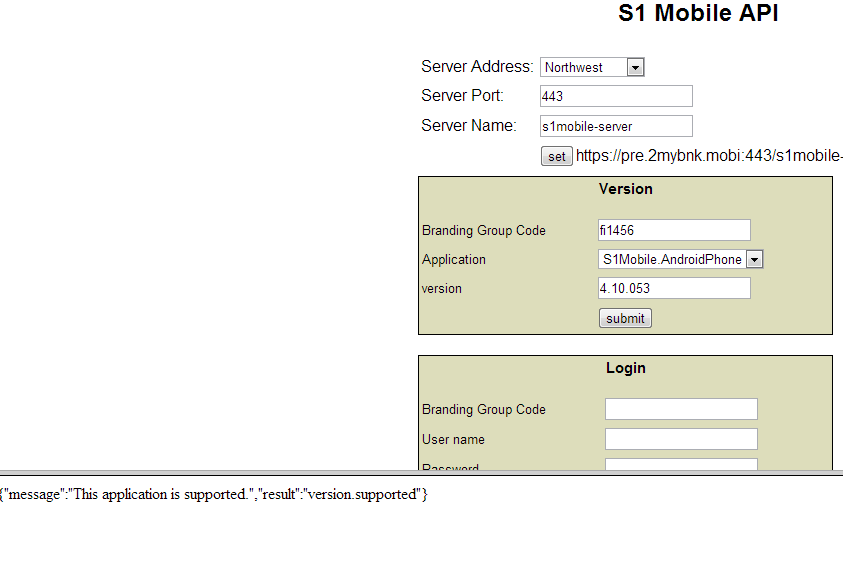Viewport: 843px width, 566px height.
Task: Click the Login panel title
Action: pos(626,368)
